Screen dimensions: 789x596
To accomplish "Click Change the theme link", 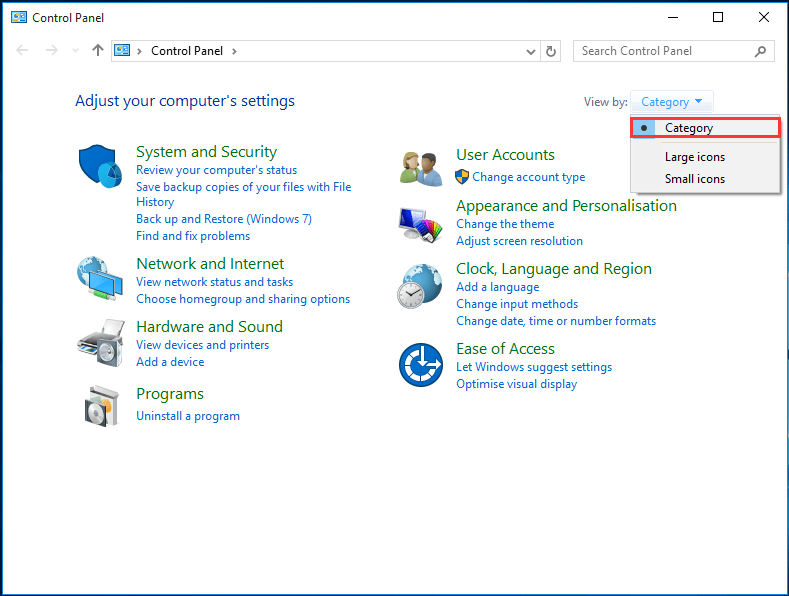I will click(x=505, y=224).
